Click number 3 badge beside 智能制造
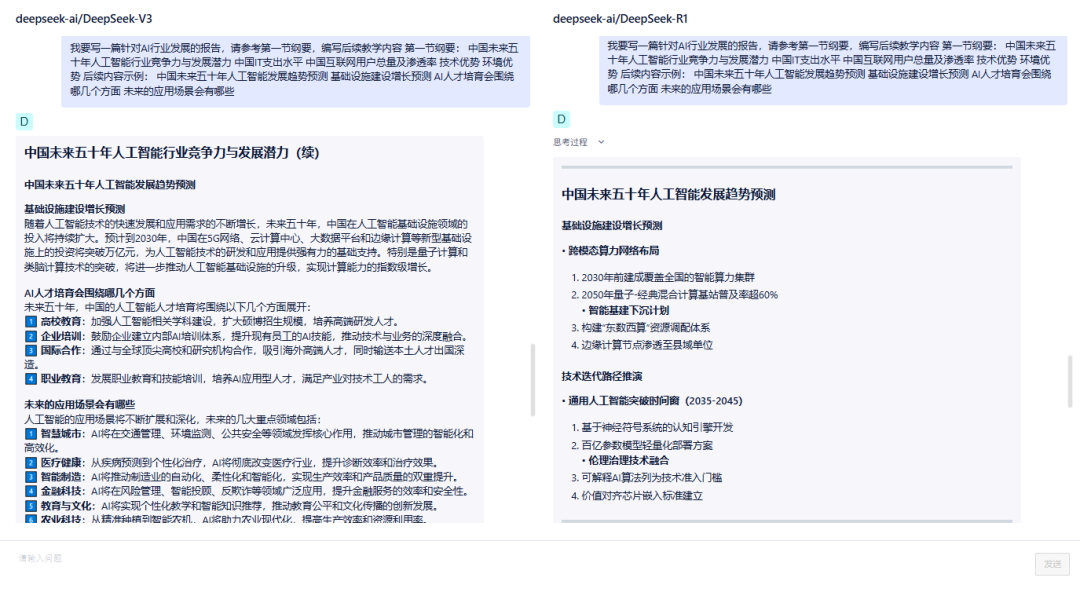The height and width of the screenshot is (596, 1080). point(31,477)
